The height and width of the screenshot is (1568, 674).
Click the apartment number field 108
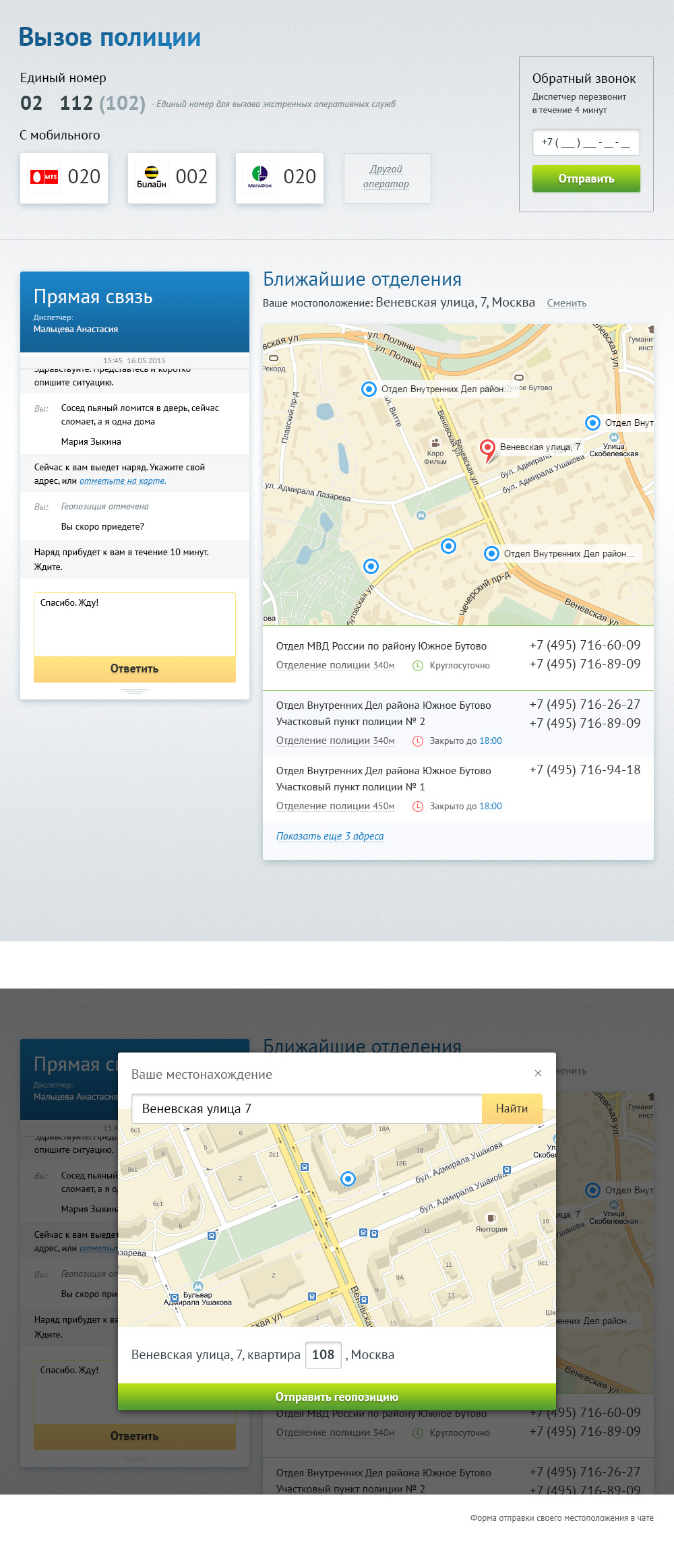(323, 1354)
